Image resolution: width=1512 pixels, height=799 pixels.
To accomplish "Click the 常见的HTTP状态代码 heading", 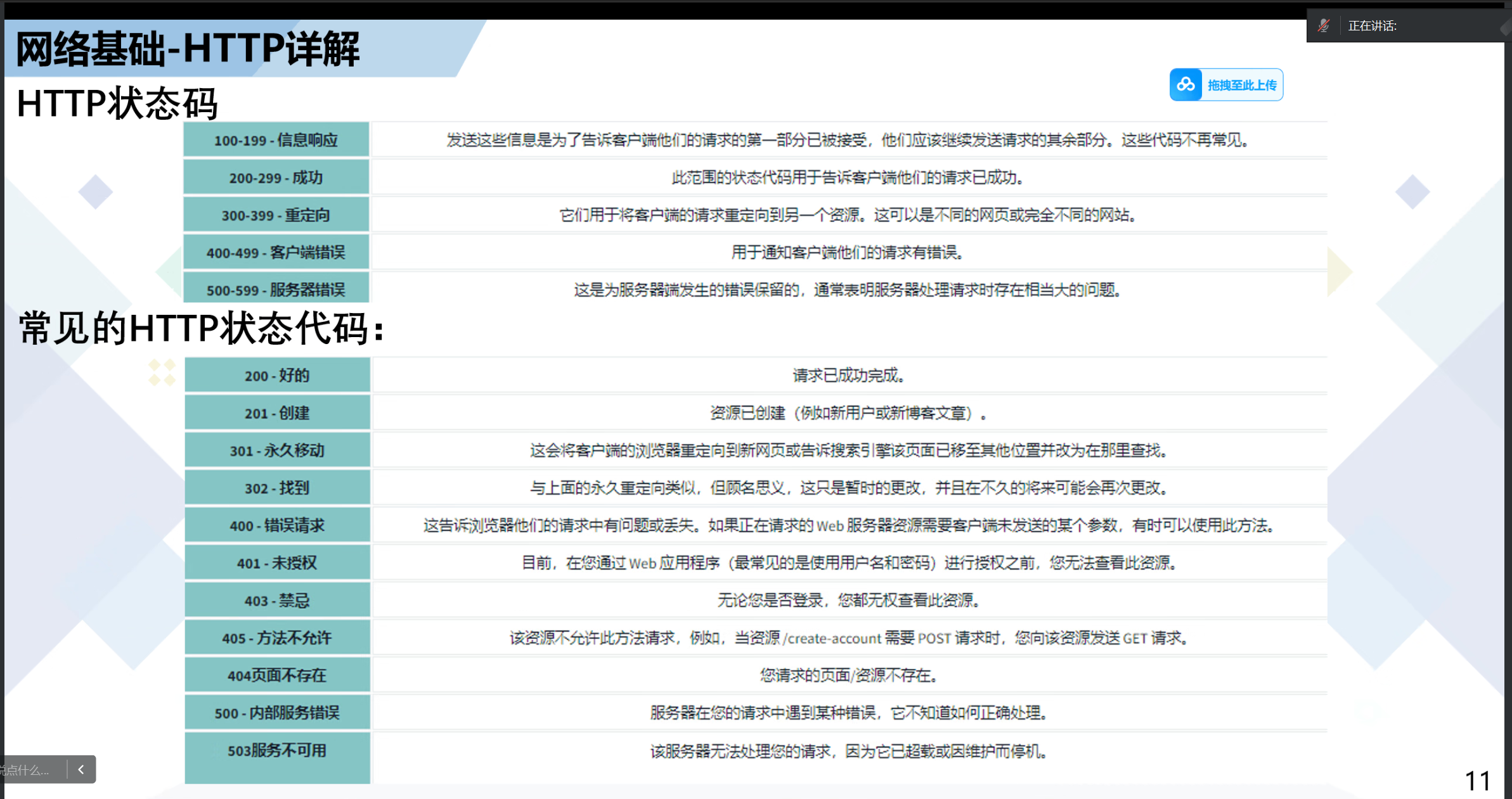I will [x=201, y=328].
